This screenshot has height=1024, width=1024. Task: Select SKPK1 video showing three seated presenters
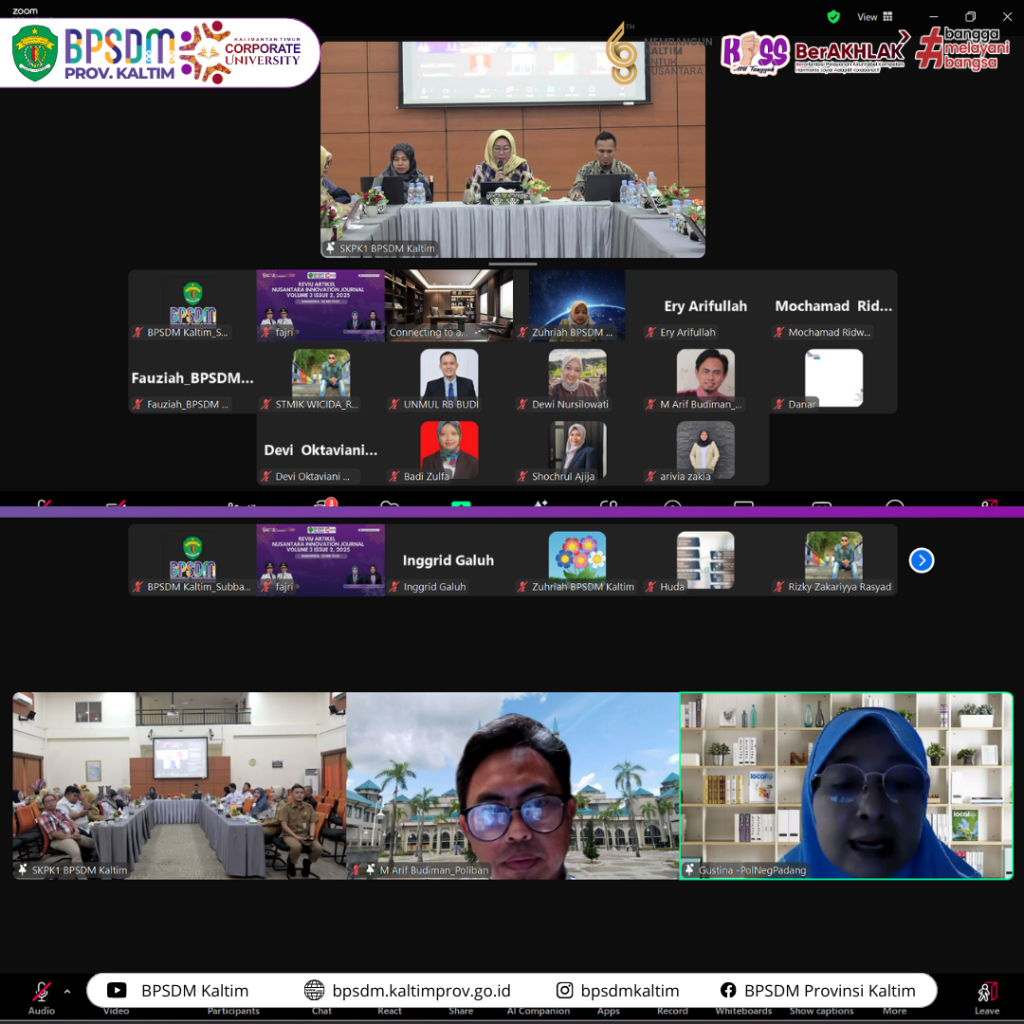(513, 150)
